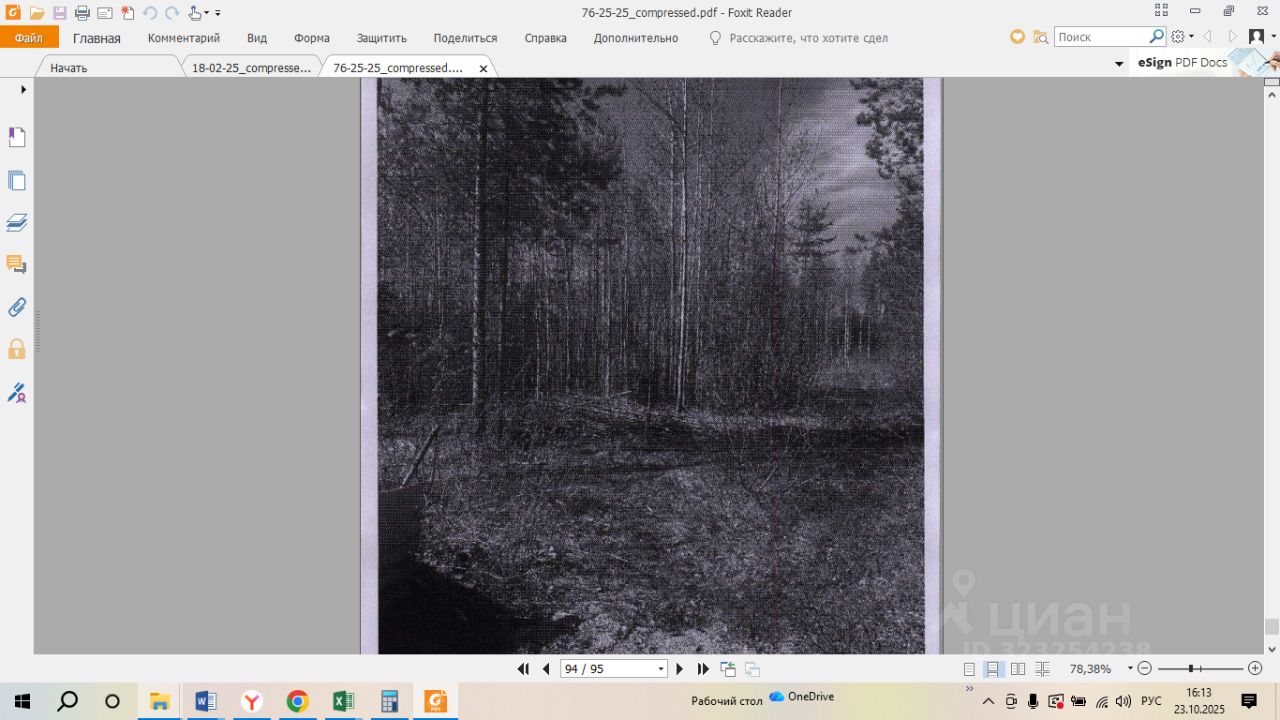Click the email envelope icon in quick access toolbar
Image resolution: width=1280 pixels, height=720 pixels.
pyautogui.click(x=104, y=13)
